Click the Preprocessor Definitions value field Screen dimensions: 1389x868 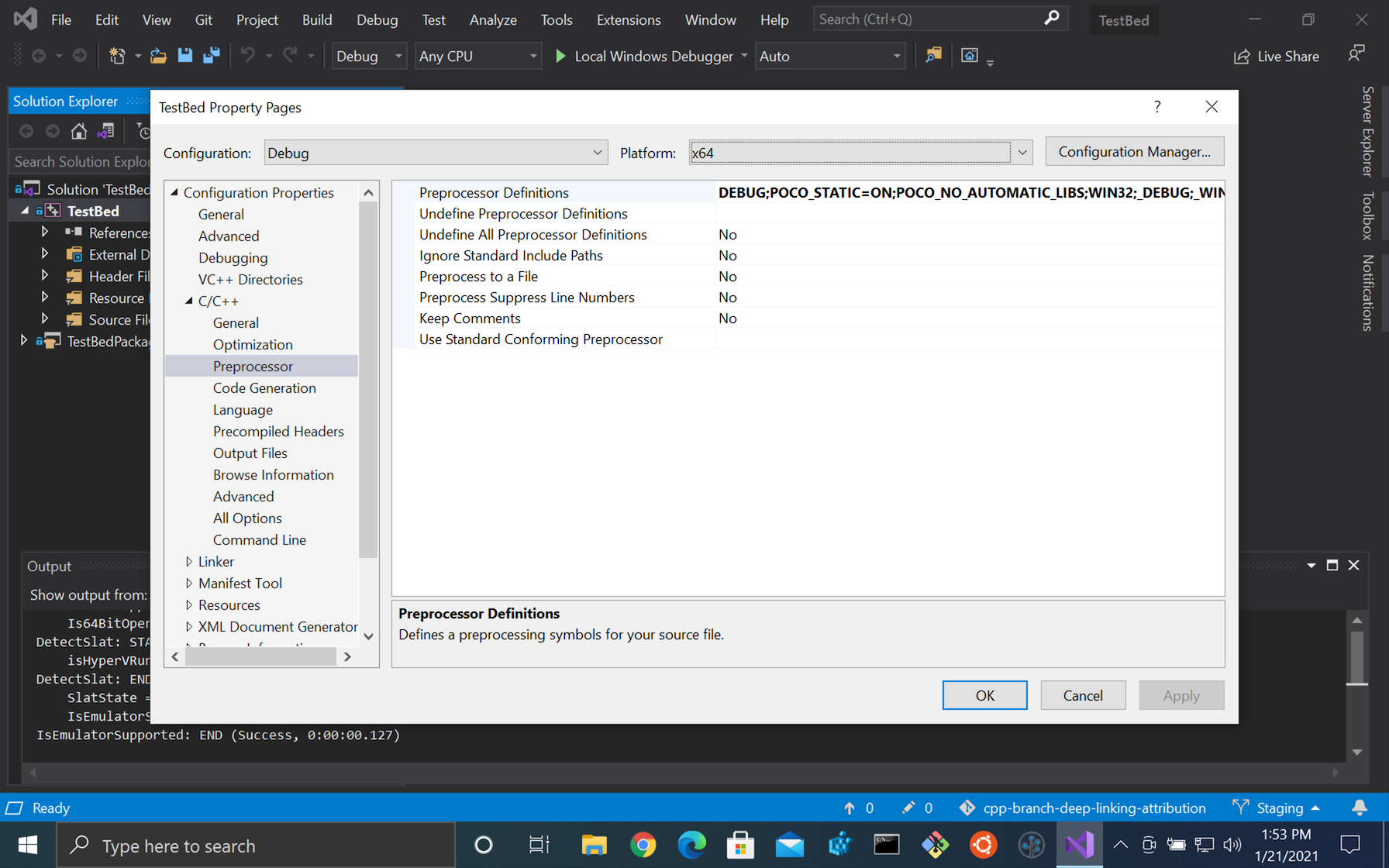[x=970, y=192]
